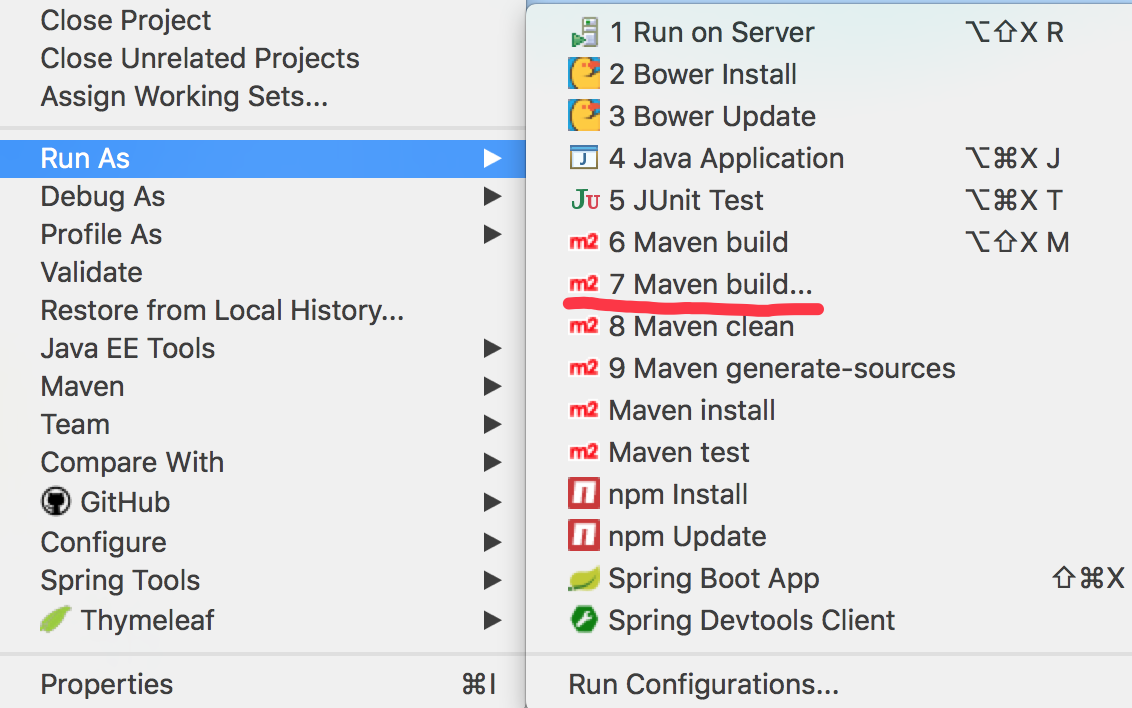Click the npm Install icon
Image resolution: width=1132 pixels, height=708 pixels.
click(x=584, y=494)
